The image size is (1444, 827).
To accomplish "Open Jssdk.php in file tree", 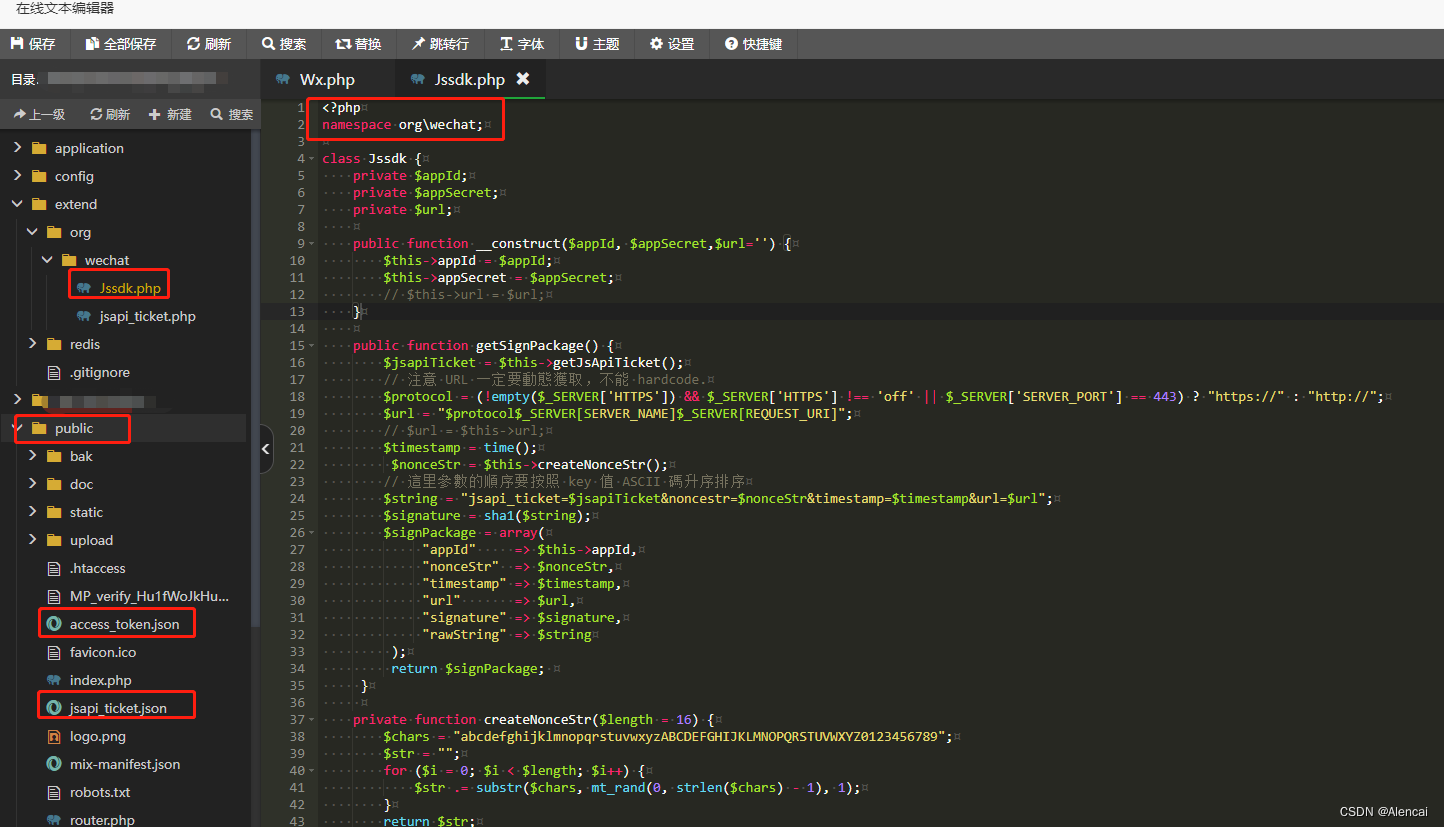I will (x=130, y=288).
